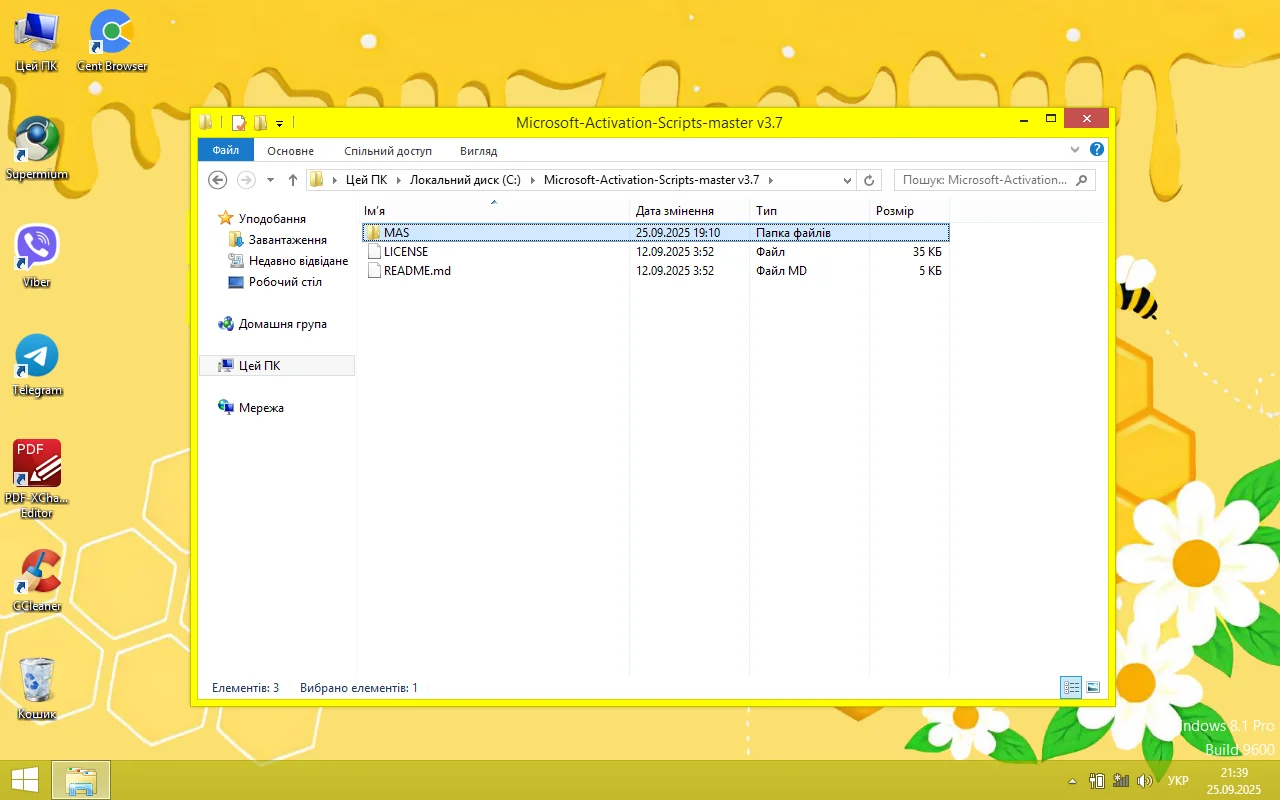The width and height of the screenshot is (1280, 800).
Task: Click the volume speaker tray icon
Action: 1145,780
